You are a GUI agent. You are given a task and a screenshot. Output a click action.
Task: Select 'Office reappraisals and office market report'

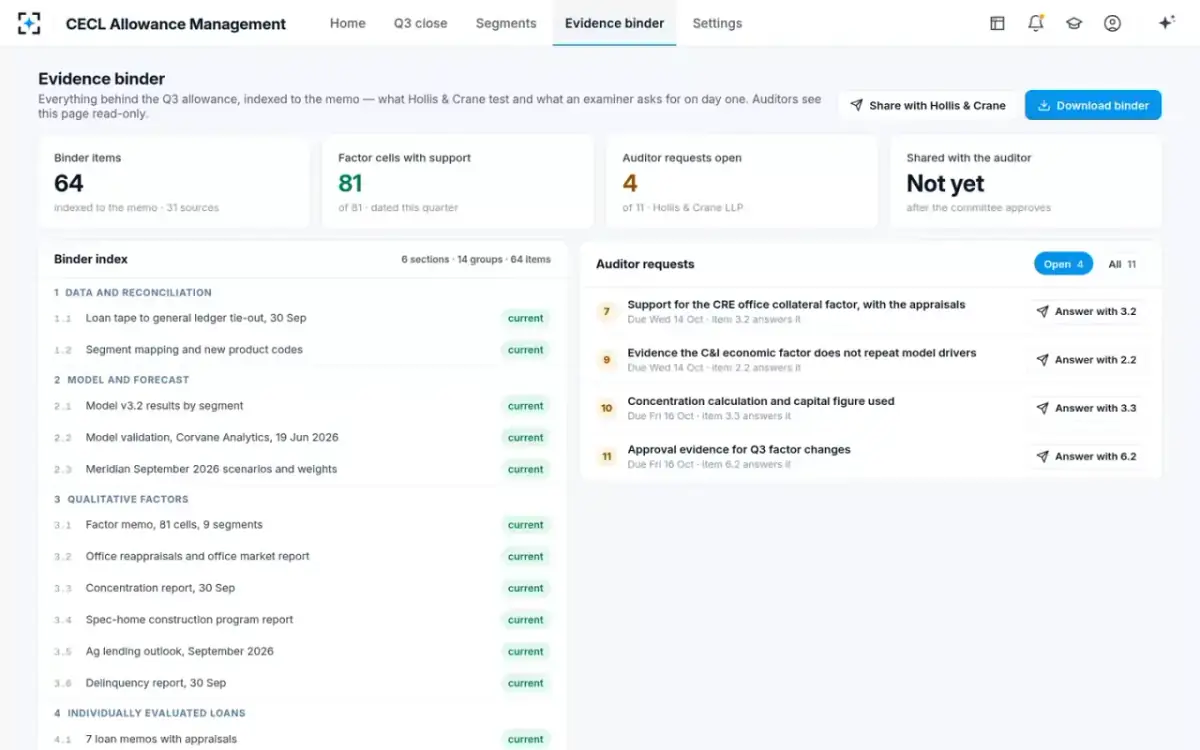[x=302, y=557]
